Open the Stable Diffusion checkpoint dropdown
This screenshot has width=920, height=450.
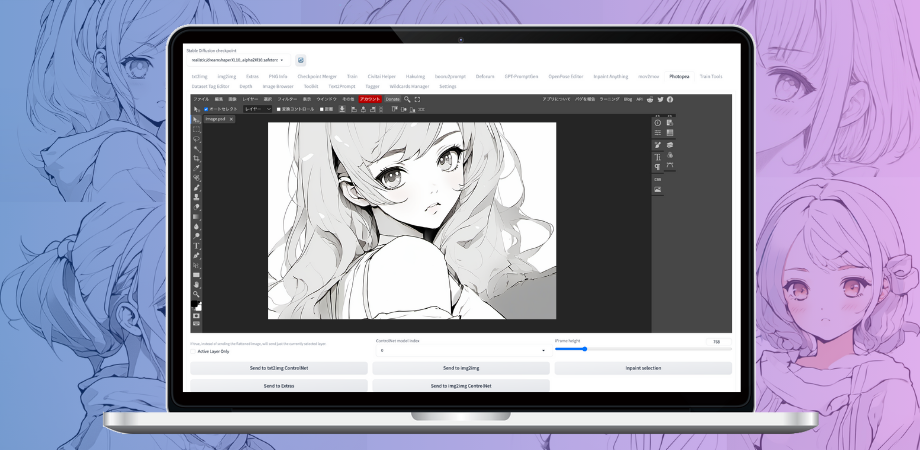click(x=238, y=60)
